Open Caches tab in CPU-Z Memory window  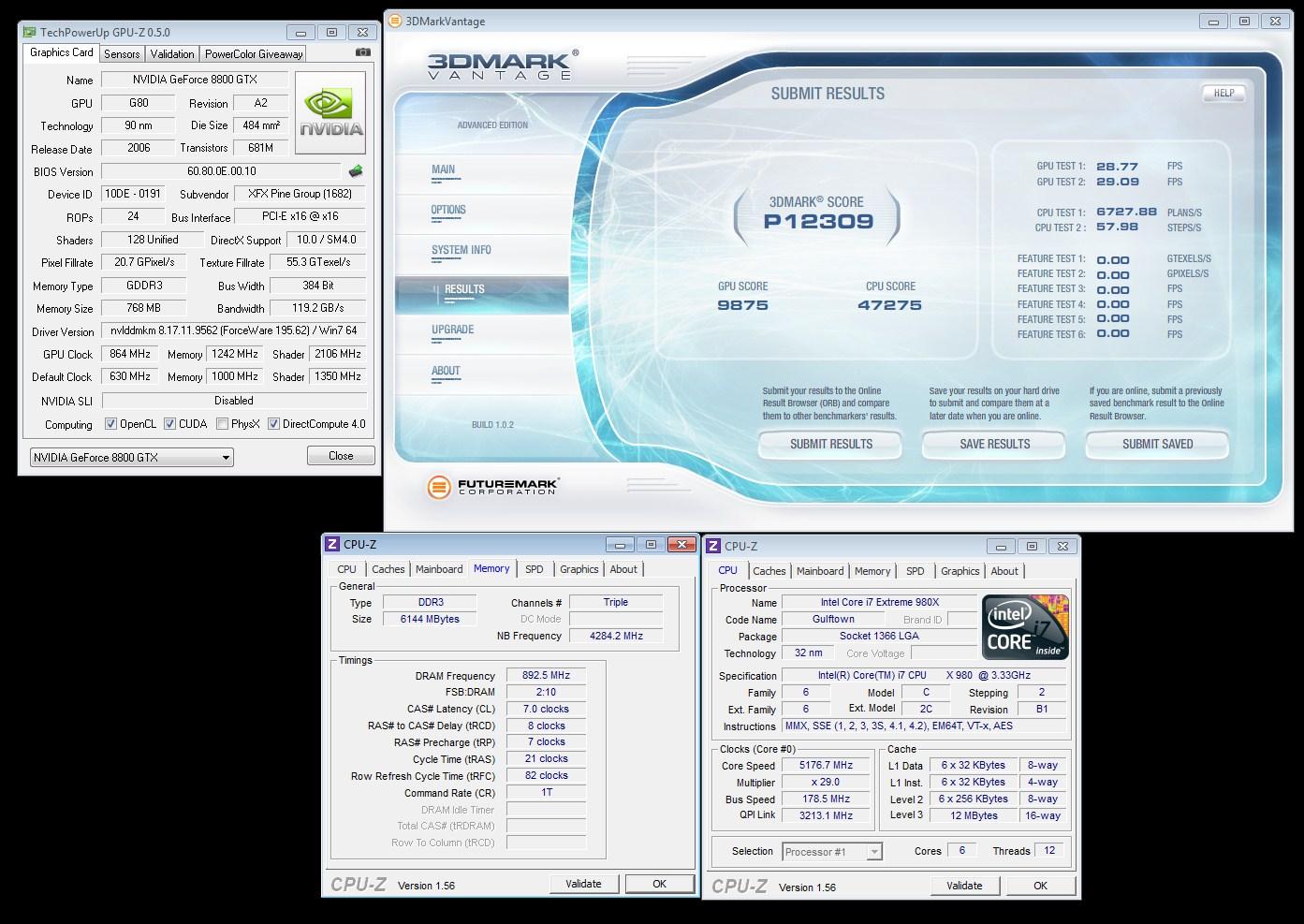click(388, 569)
